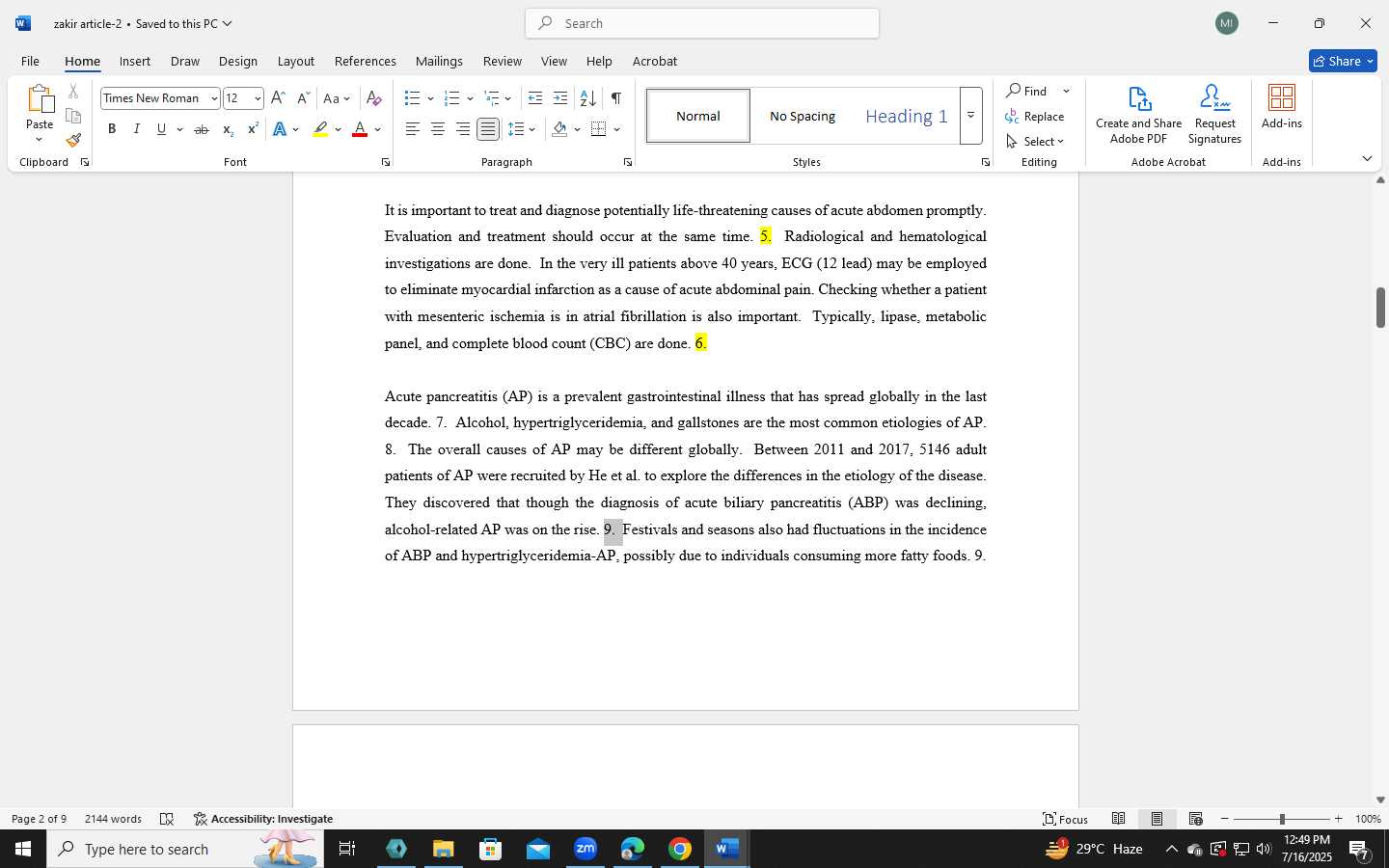Click Request Signatures icon
This screenshot has height=868, width=1389.
click(1215, 114)
